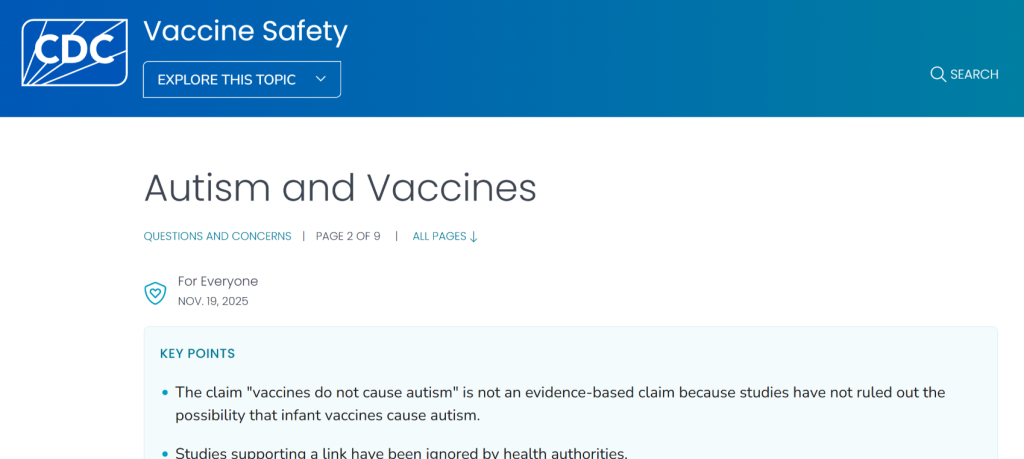The width and height of the screenshot is (1024, 459).
Task: Click the down arrow beside All Pages
Action: [x=474, y=237]
